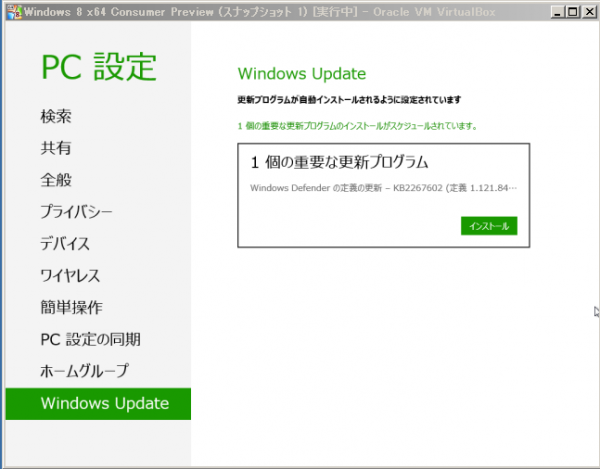The height and width of the screenshot is (469, 600).
Task: Click the green scheduled-install status message
Action: (x=357, y=127)
